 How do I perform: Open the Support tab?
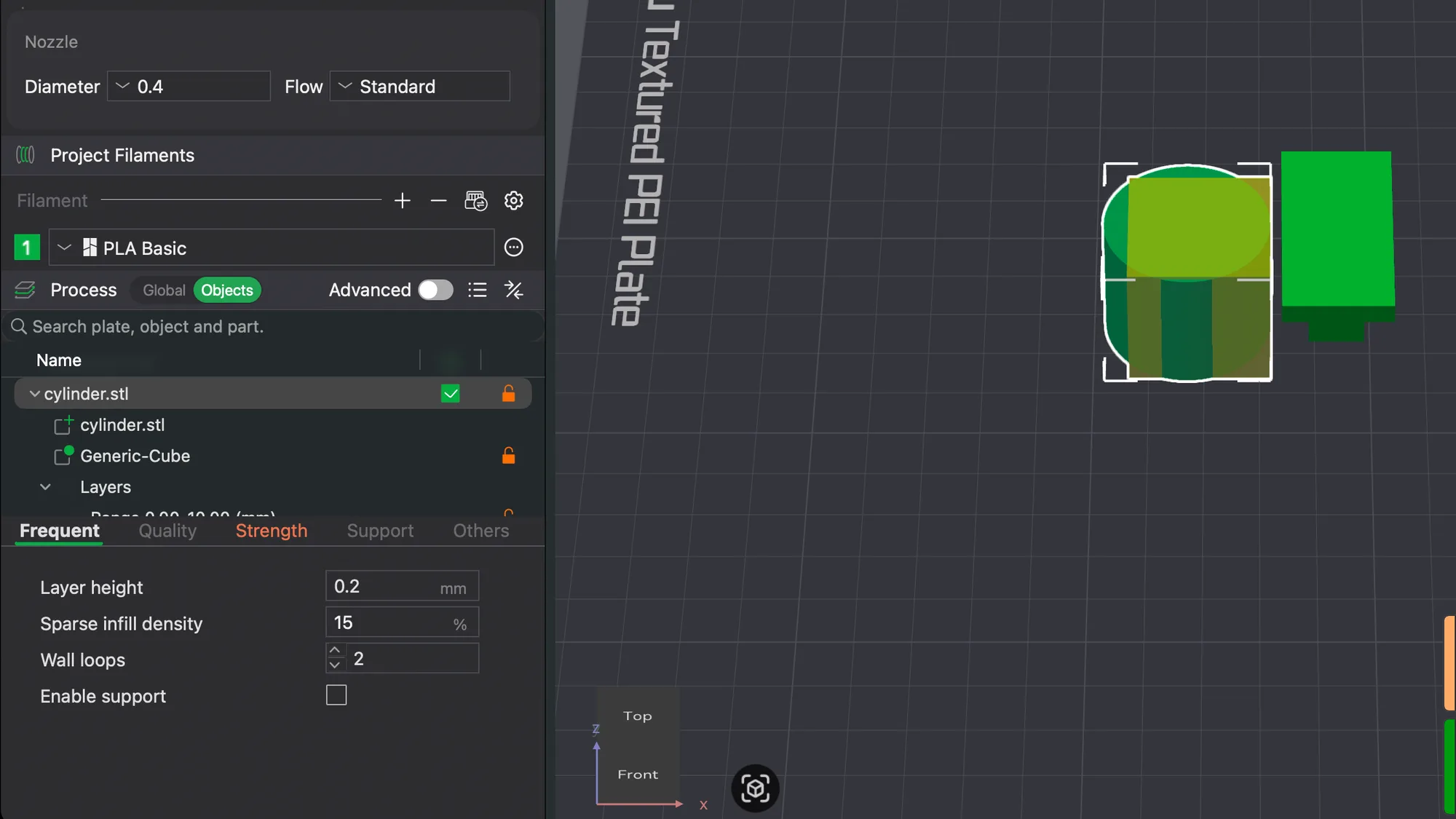pos(380,531)
